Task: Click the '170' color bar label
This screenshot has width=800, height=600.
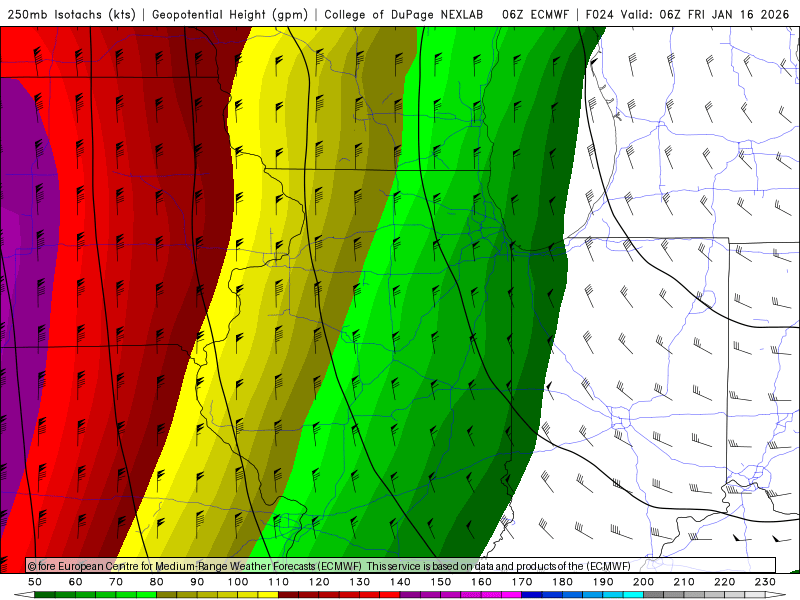Action: point(522,582)
